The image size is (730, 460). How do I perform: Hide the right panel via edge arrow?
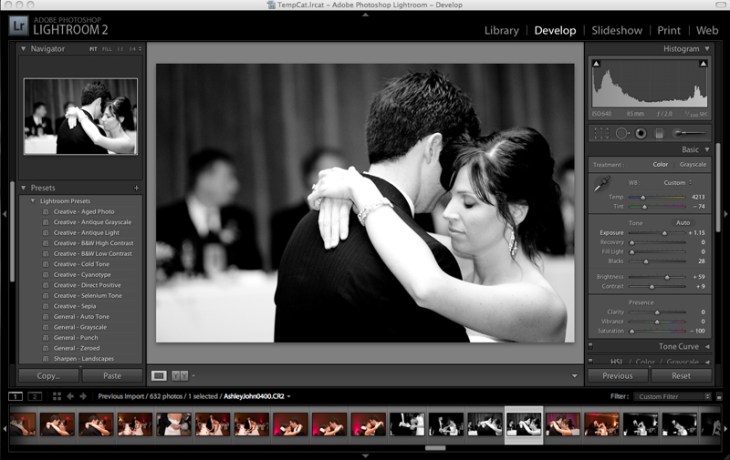pyautogui.click(x=726, y=214)
